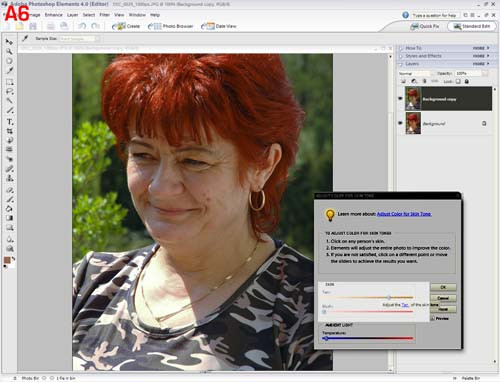Open the Adjust Color for Skin Tone link
Viewport: 500px width, 382px height.
pos(404,214)
